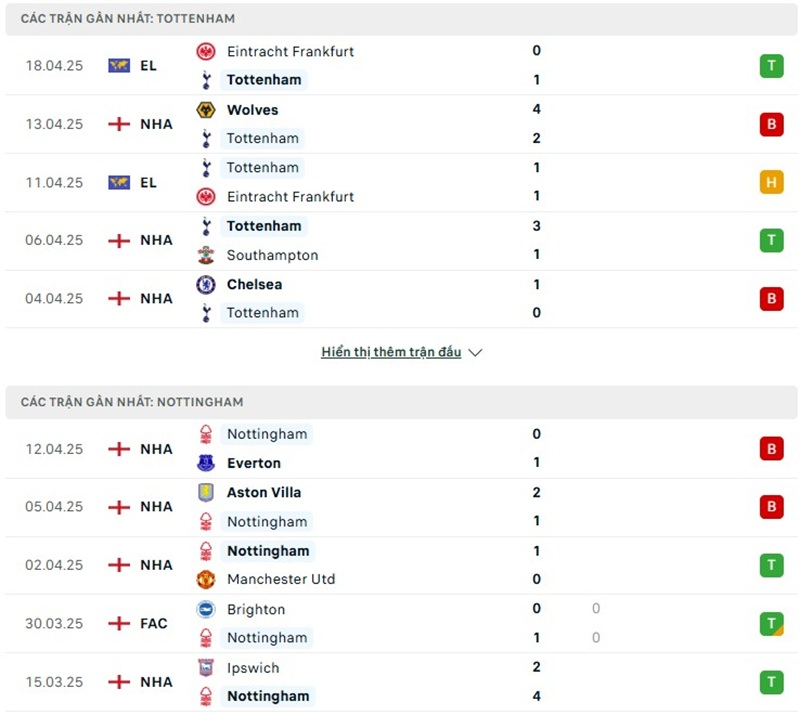Click the Chelsea club crest icon
The image size is (800, 715).
(x=206, y=284)
